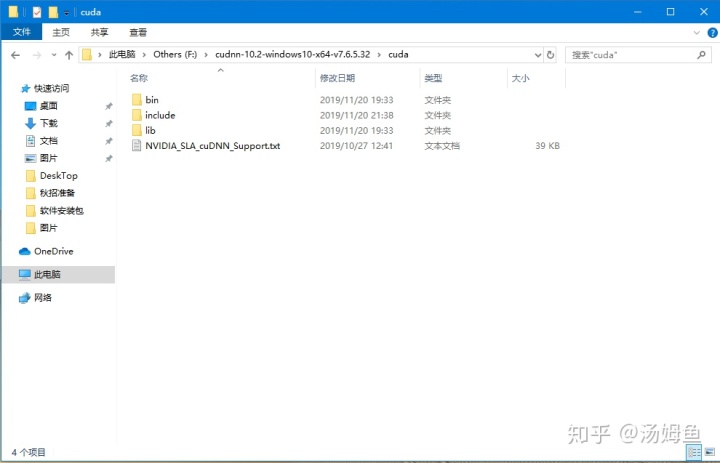Click 此电脑 in address breadcrumb
Screen dimensions: 720x463
point(122,54)
